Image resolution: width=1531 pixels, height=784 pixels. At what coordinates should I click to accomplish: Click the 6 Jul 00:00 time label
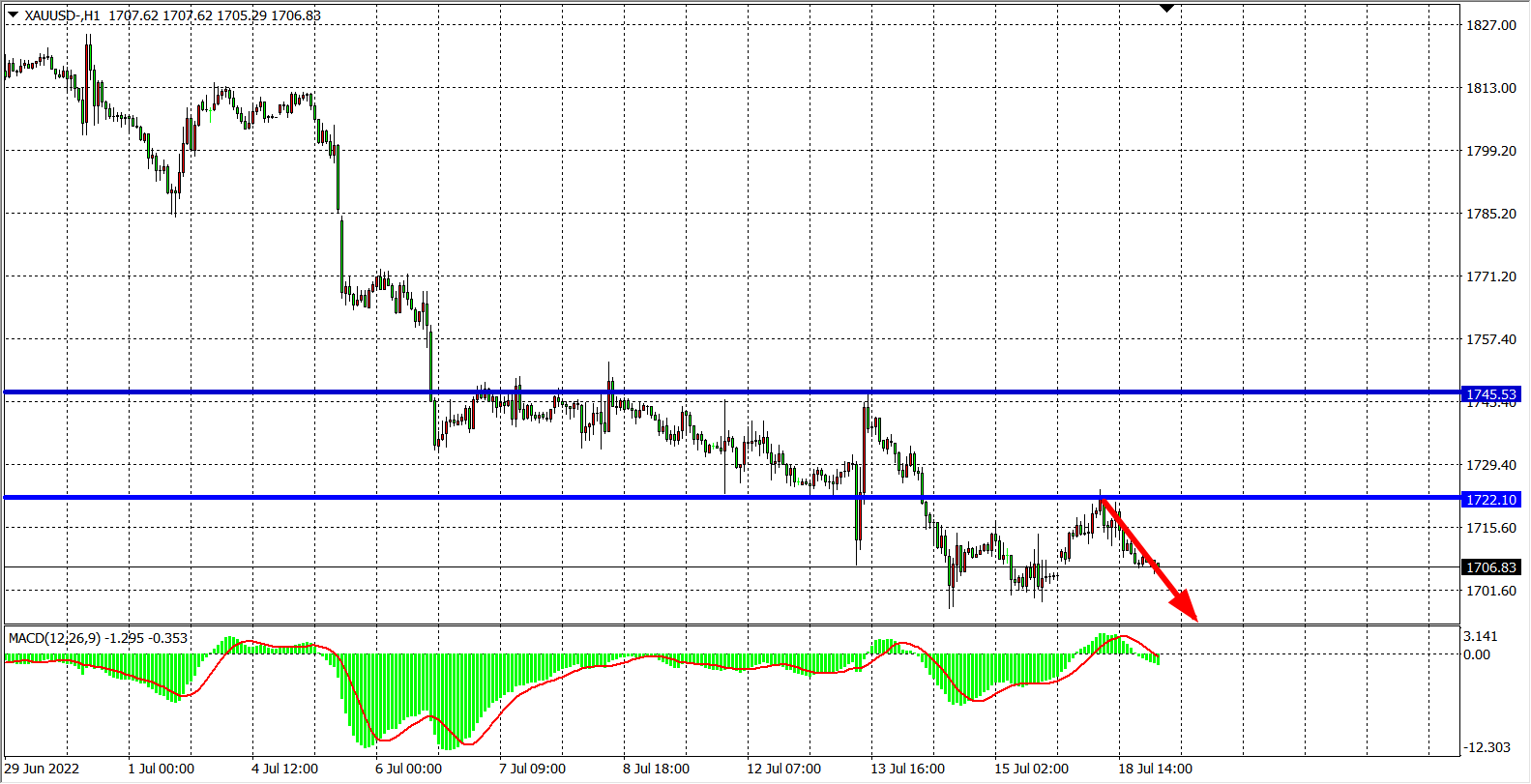tap(407, 769)
